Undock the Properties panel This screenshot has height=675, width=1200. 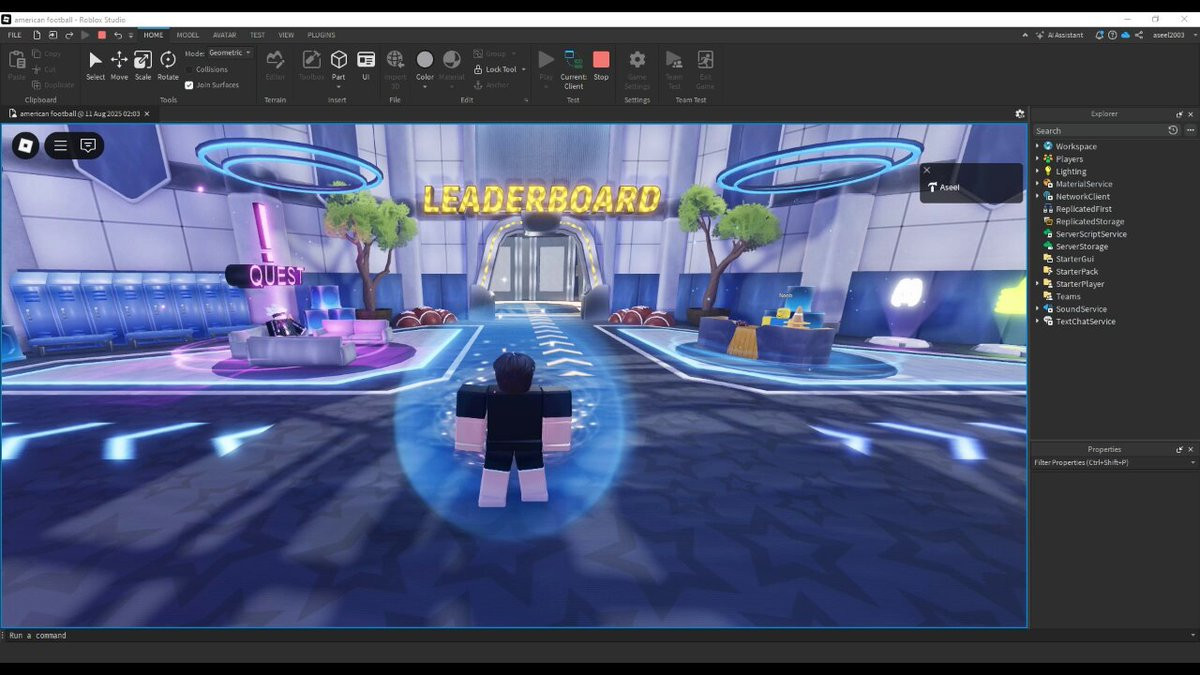(x=1179, y=450)
